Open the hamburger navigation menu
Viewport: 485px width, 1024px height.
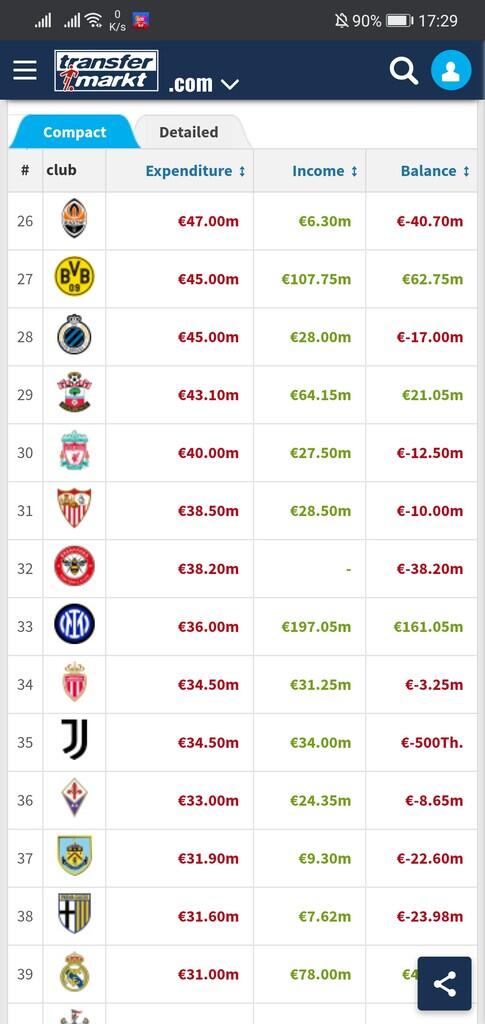pyautogui.click(x=25, y=71)
